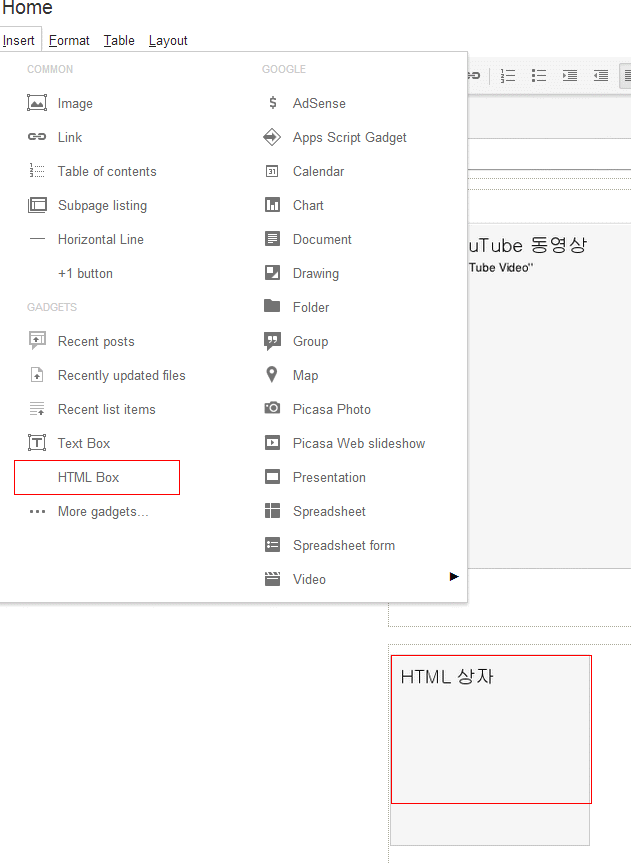Open the Table menu
The height and width of the screenshot is (863, 631).
pyautogui.click(x=119, y=41)
